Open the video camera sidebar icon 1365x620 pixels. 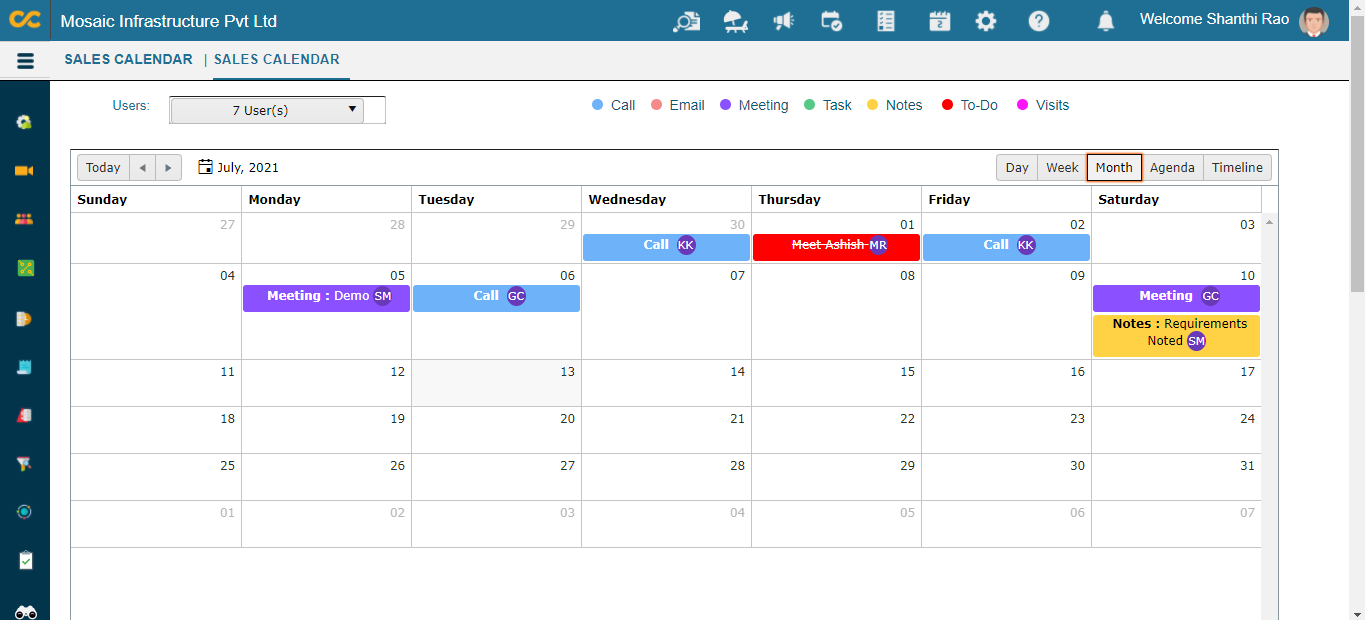(x=25, y=171)
